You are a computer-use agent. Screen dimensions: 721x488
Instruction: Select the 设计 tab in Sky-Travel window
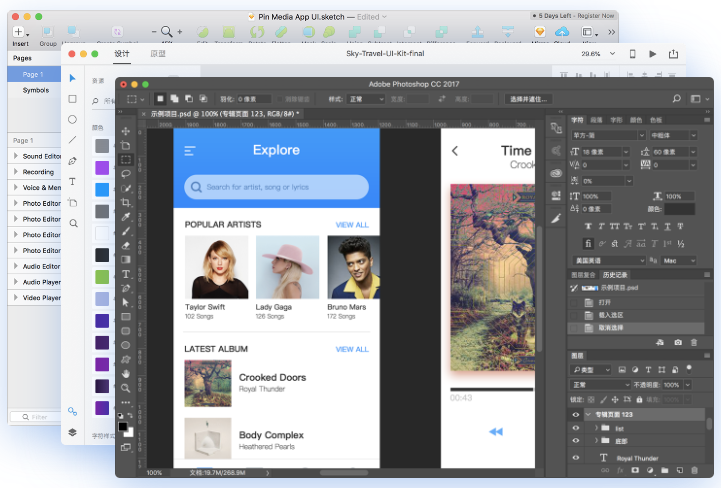pos(122,54)
